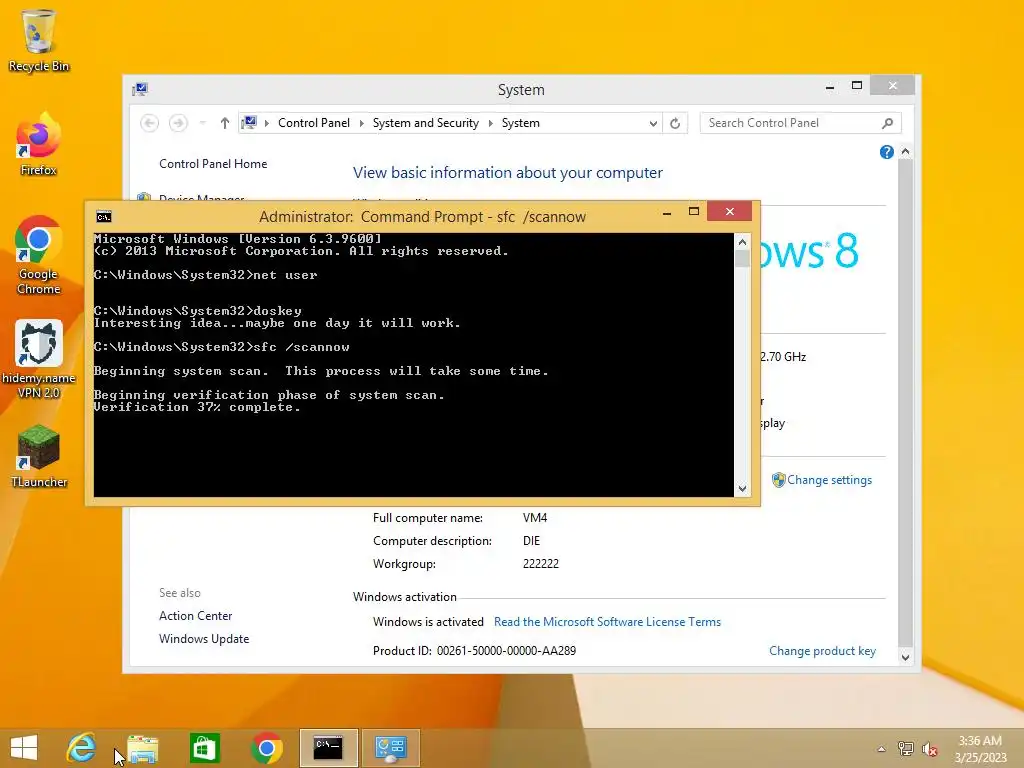Open Internet Explorer from the taskbar
The image size is (1024, 768).
tap(82, 748)
